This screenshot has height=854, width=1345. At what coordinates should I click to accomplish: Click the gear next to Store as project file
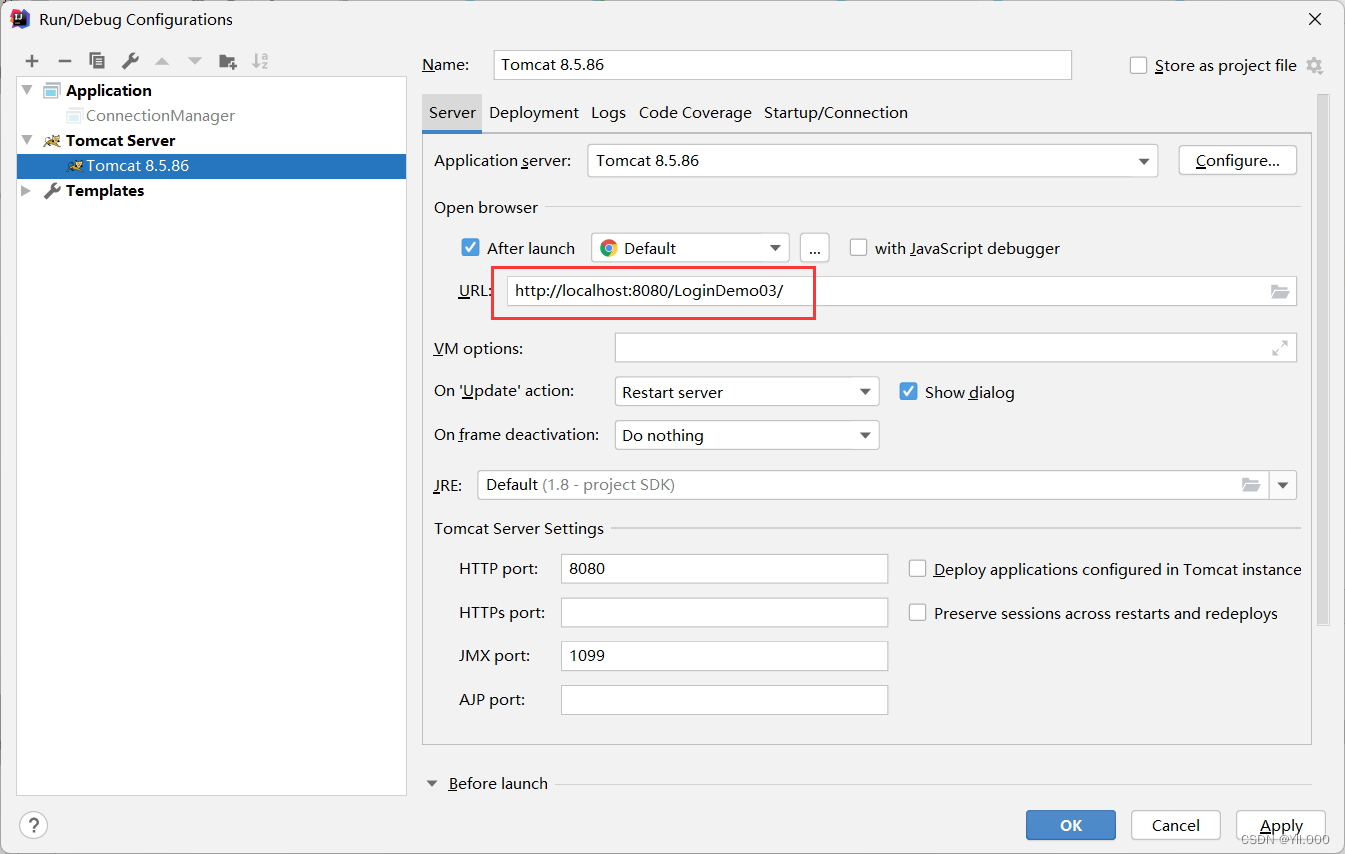click(x=1314, y=66)
